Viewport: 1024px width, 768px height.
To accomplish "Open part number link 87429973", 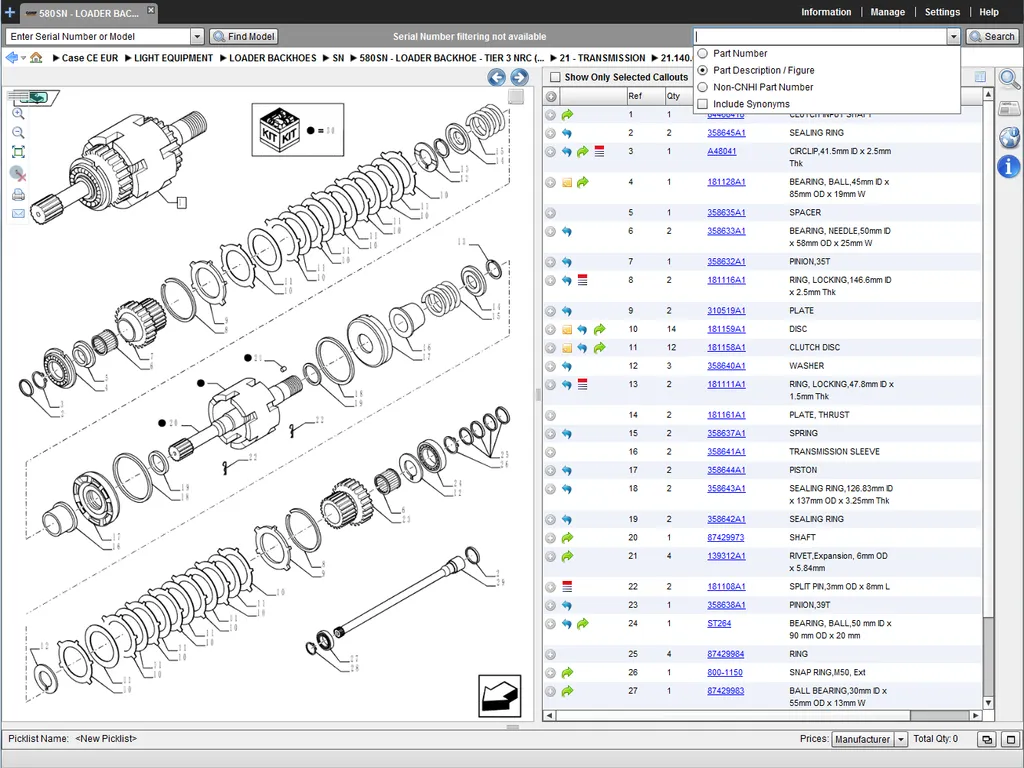I will click(726, 538).
